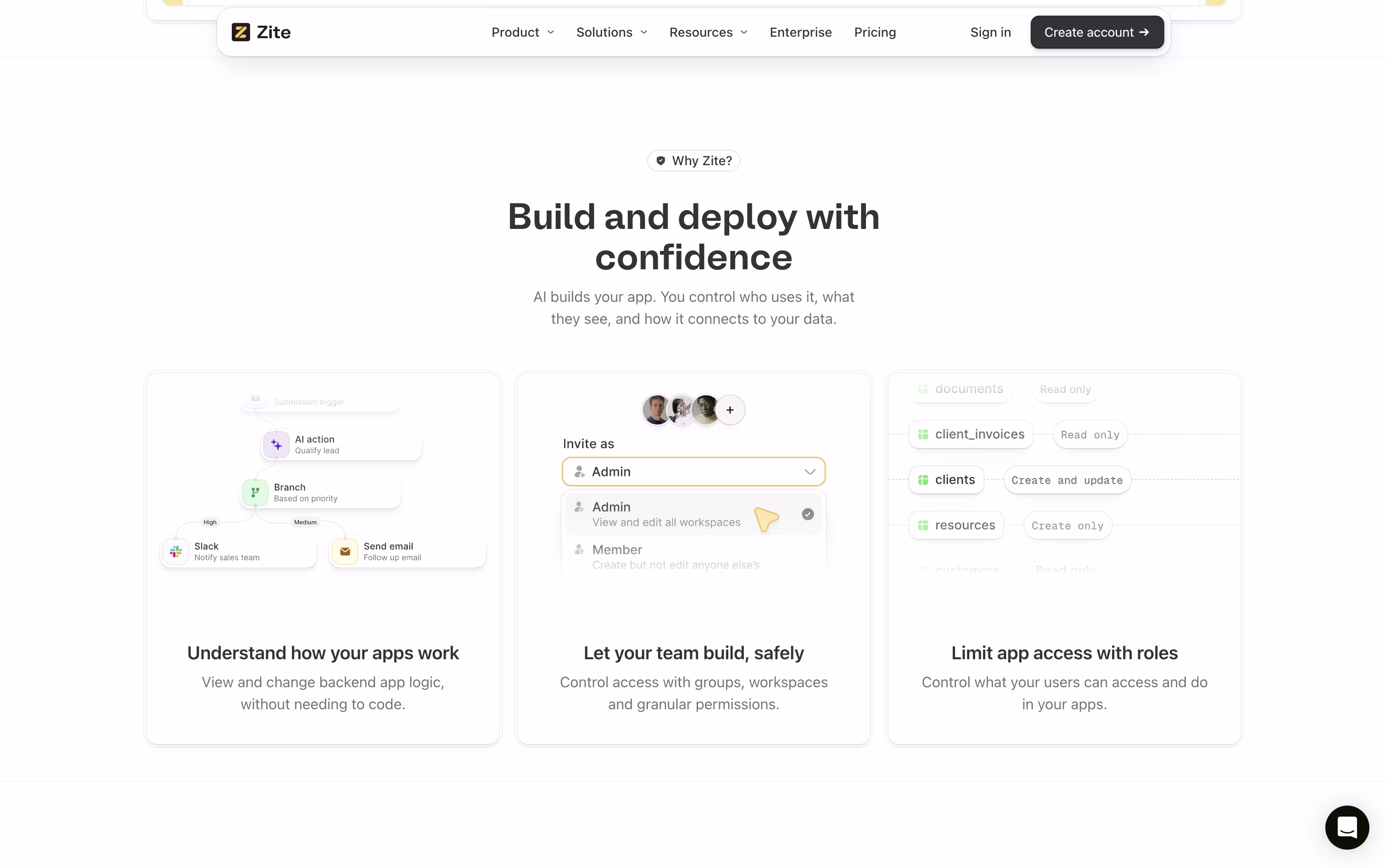This screenshot has height=868, width=1385.
Task: Click the user icon beside Member option
Action: [x=579, y=550]
